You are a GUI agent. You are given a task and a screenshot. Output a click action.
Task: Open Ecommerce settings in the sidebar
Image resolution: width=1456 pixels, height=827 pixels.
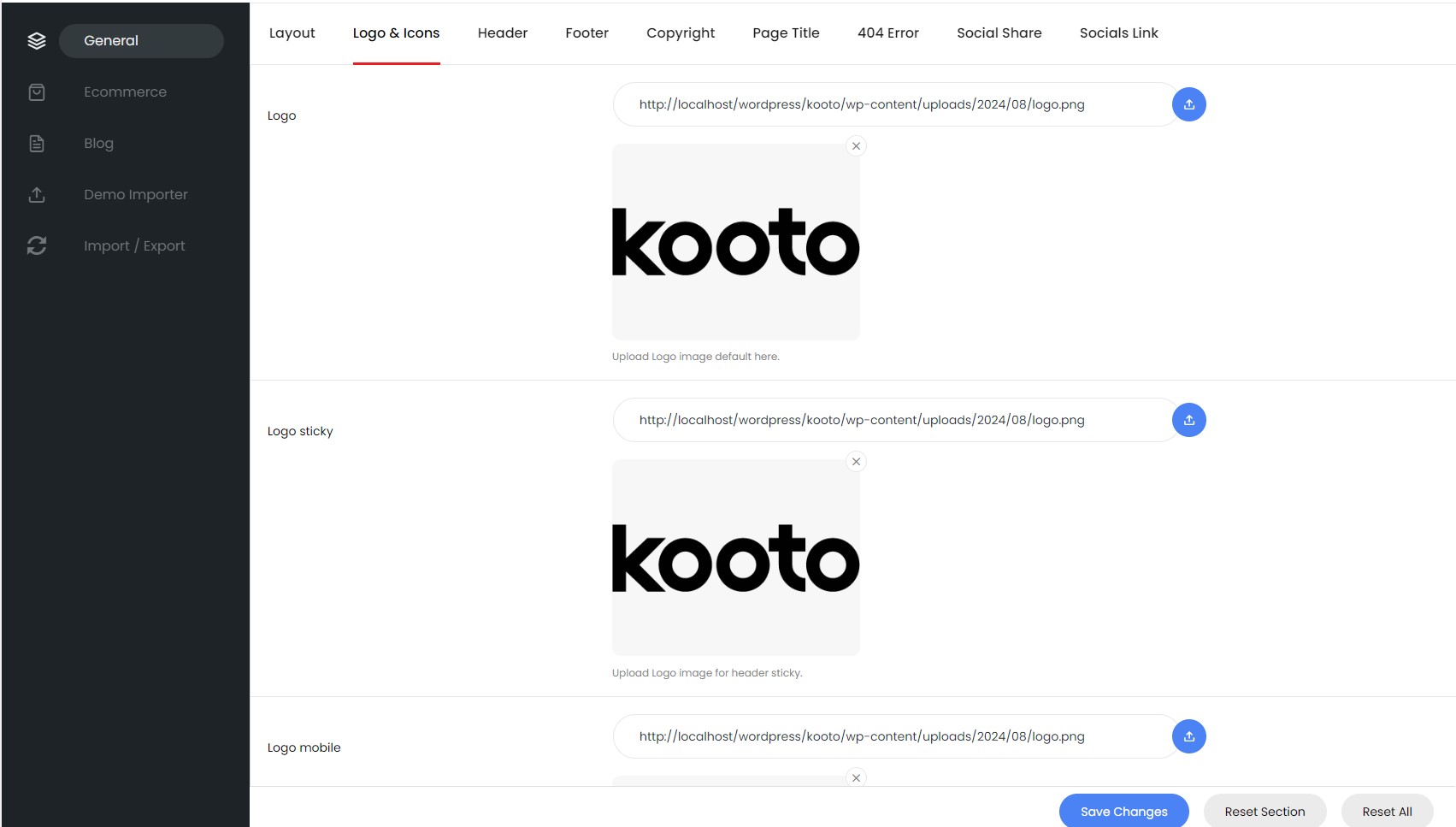click(x=125, y=92)
